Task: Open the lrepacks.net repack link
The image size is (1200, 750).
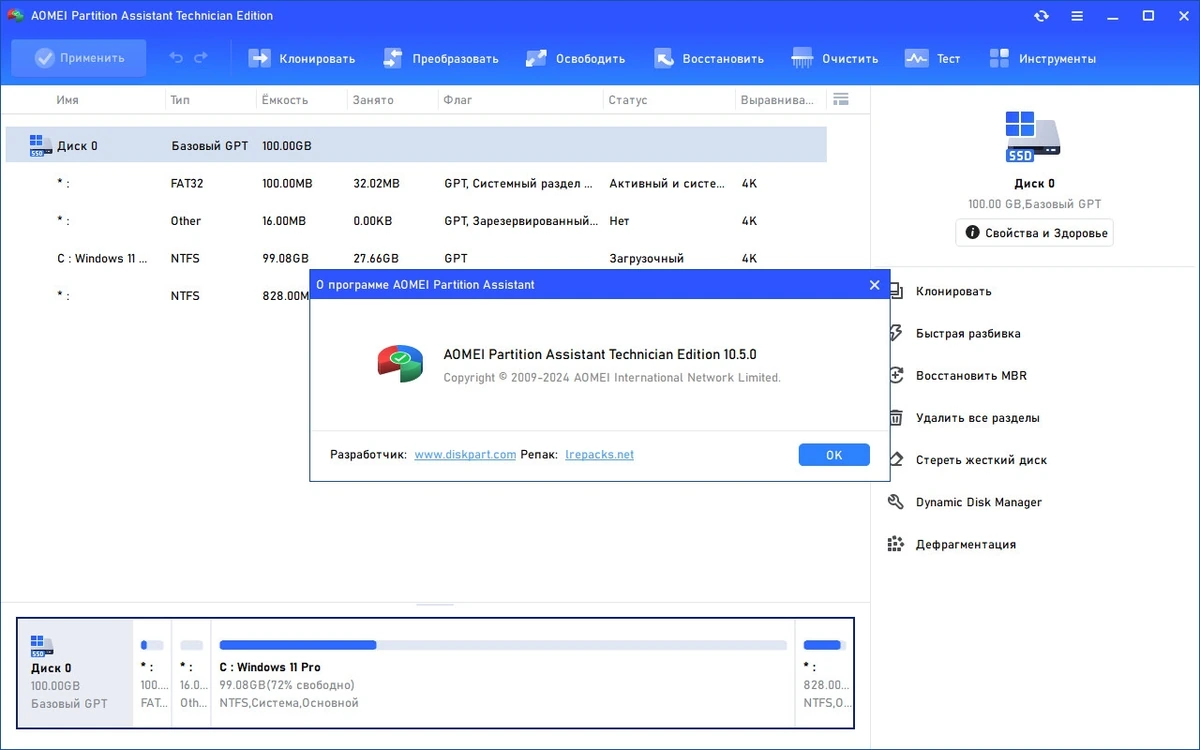Action: [x=599, y=454]
